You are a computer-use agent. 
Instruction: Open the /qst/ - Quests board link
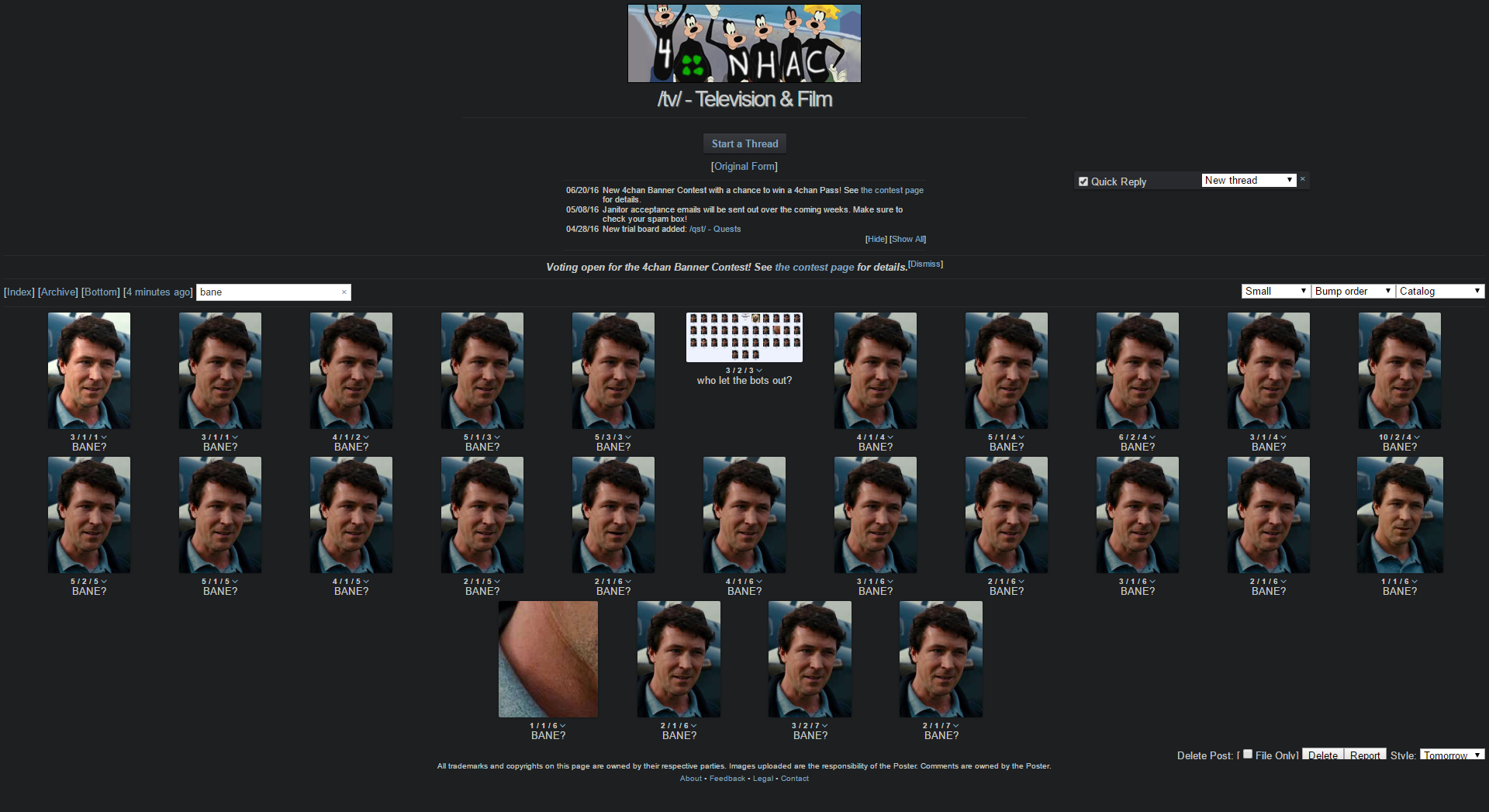point(715,229)
